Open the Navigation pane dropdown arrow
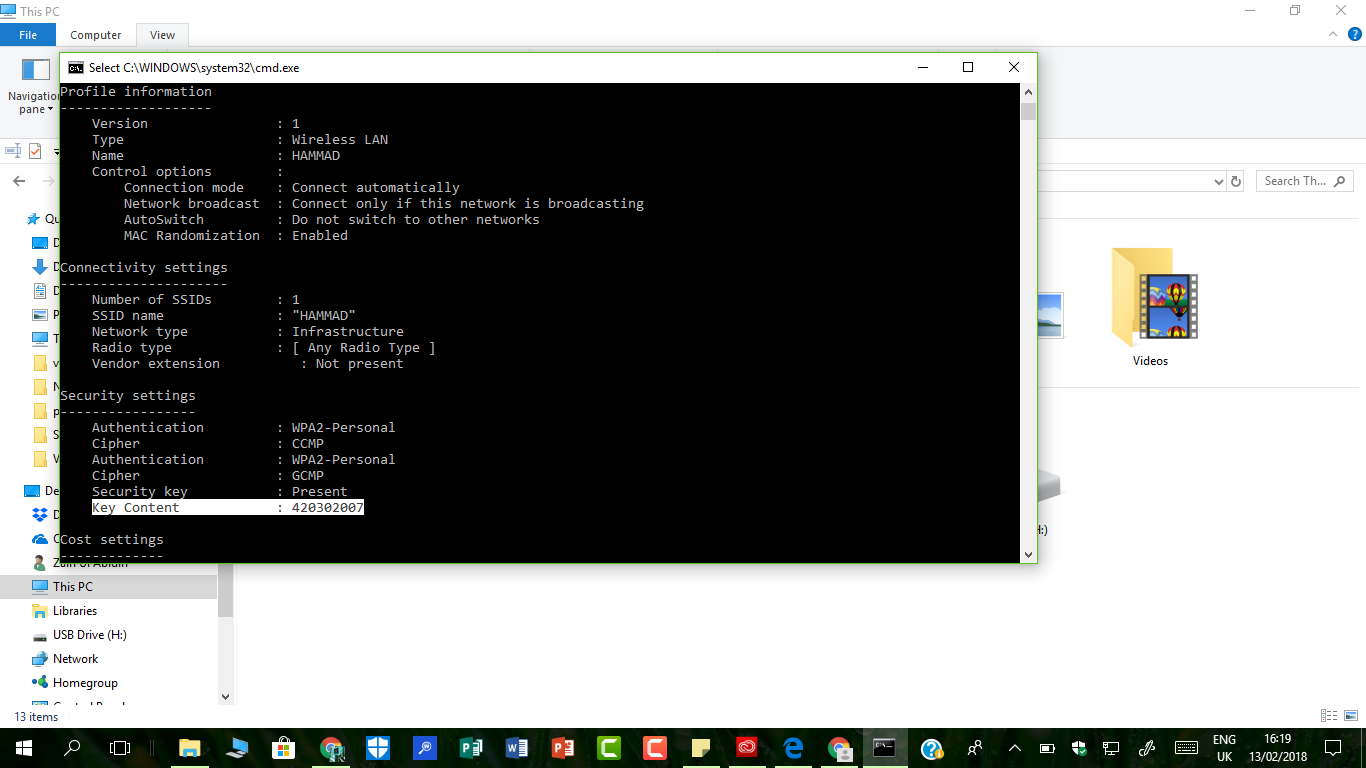 pyautogui.click(x=52, y=109)
